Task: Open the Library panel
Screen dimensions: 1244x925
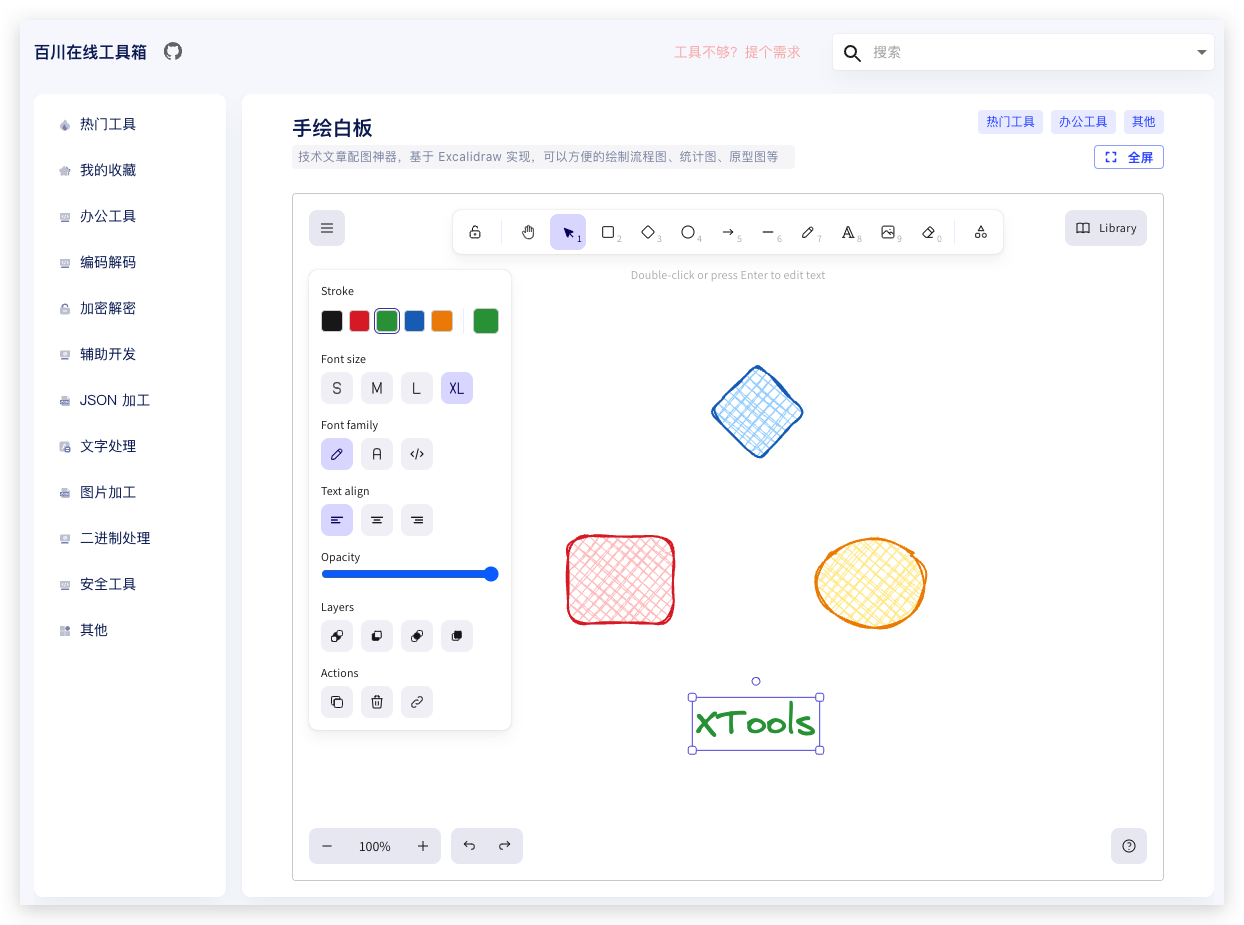Action: [1106, 228]
